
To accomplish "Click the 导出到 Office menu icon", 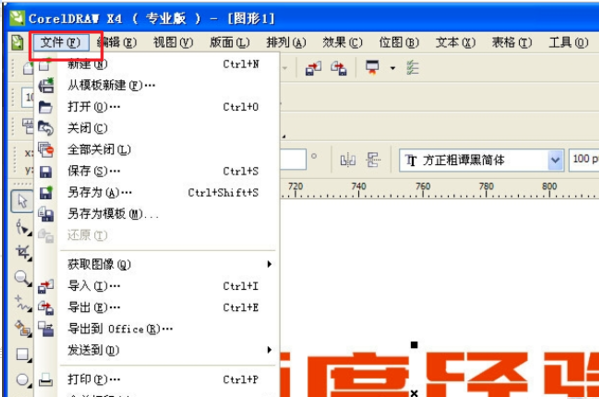I will 46,329.
